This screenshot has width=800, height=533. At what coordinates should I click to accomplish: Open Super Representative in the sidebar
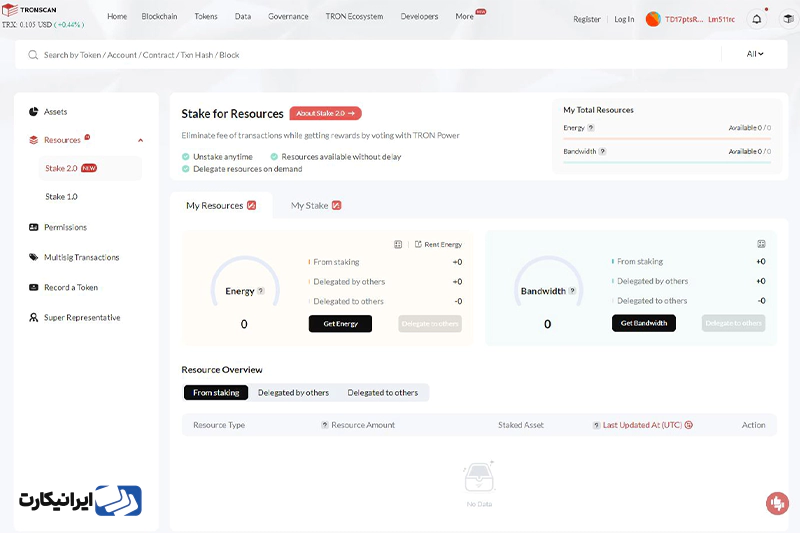[82, 317]
